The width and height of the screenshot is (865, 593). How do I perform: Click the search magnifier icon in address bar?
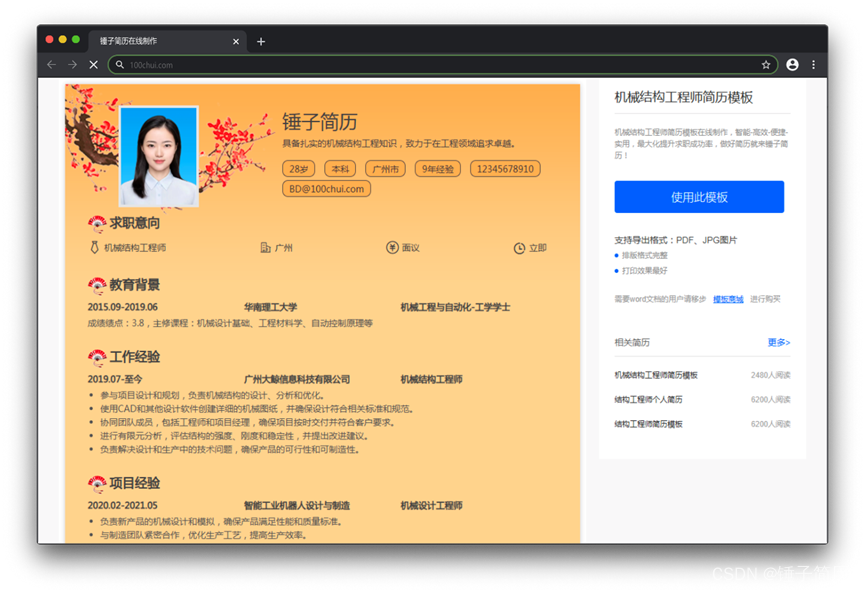click(x=120, y=65)
